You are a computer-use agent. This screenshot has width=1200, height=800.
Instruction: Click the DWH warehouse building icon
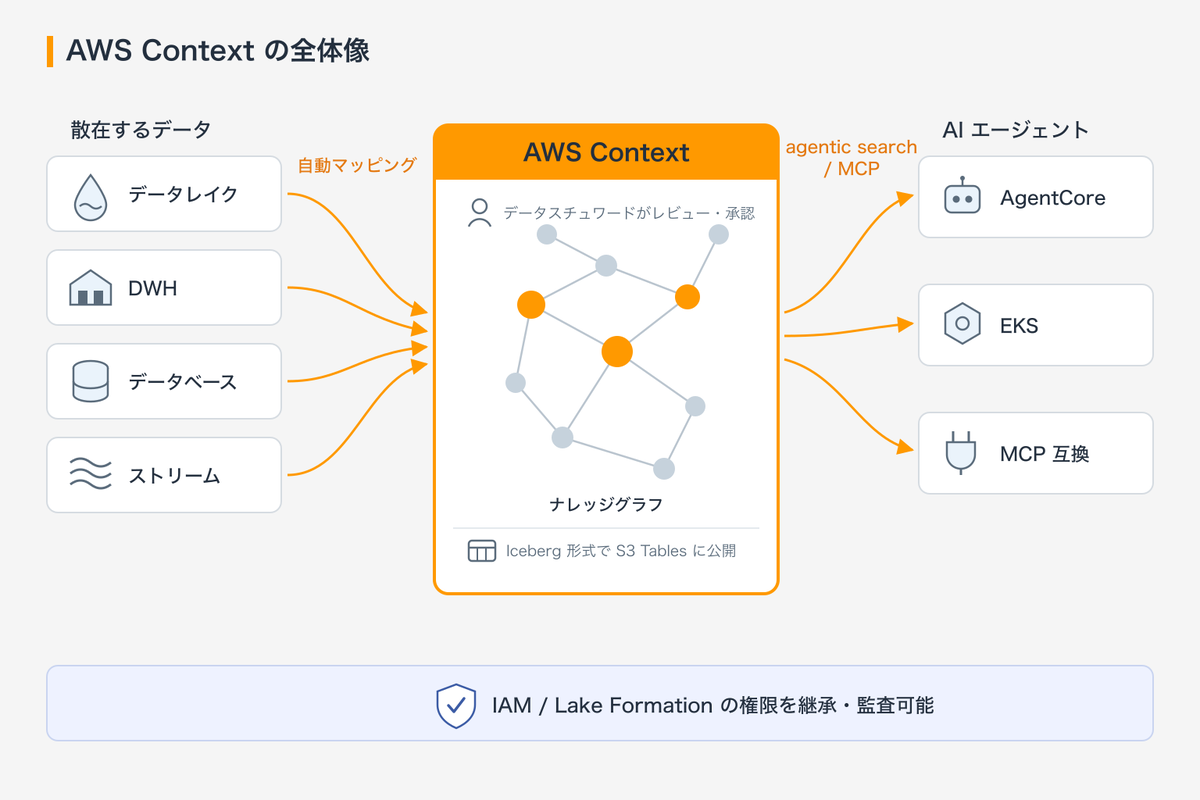click(x=90, y=289)
